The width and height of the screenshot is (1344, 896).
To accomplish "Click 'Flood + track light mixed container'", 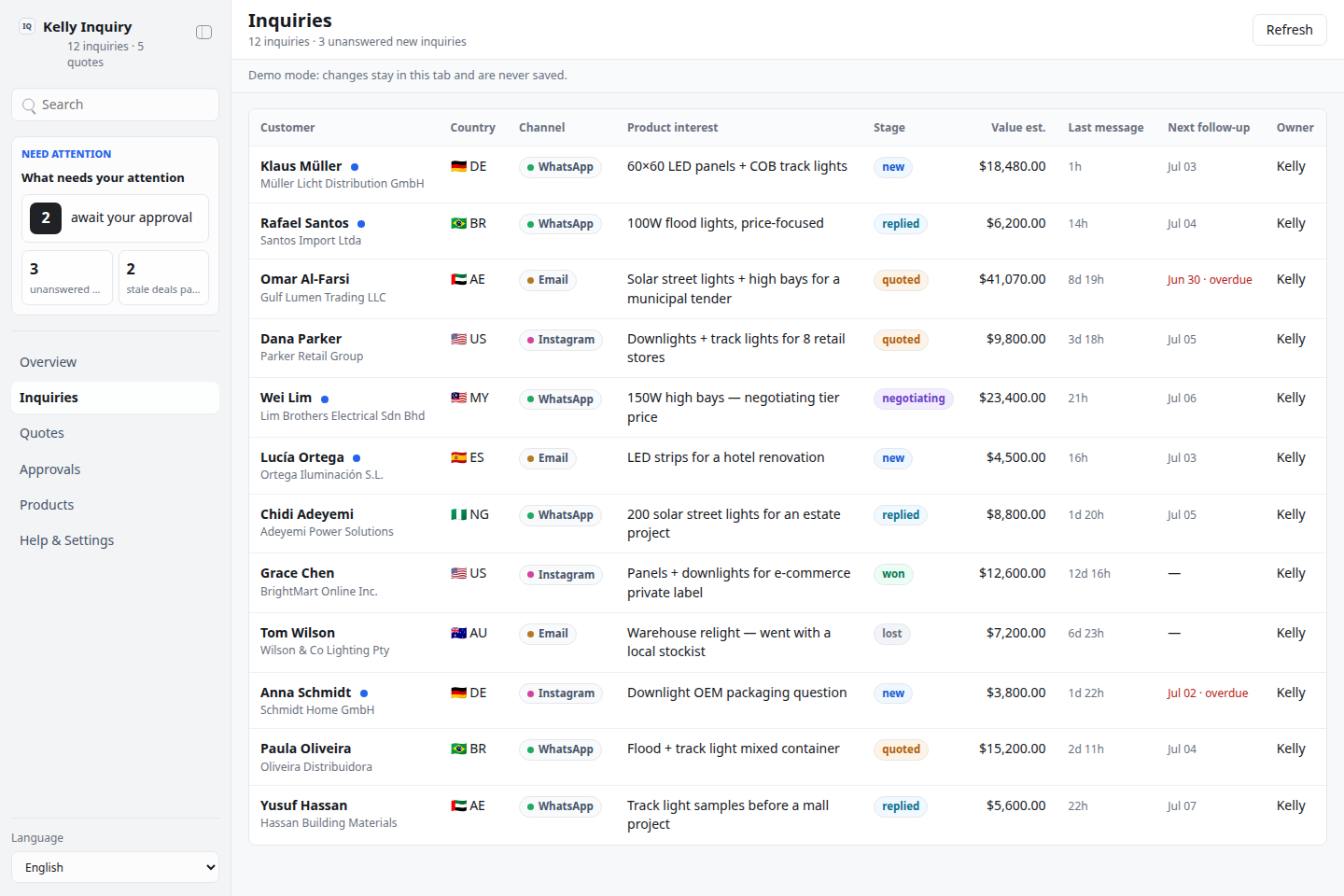I will point(734,749).
